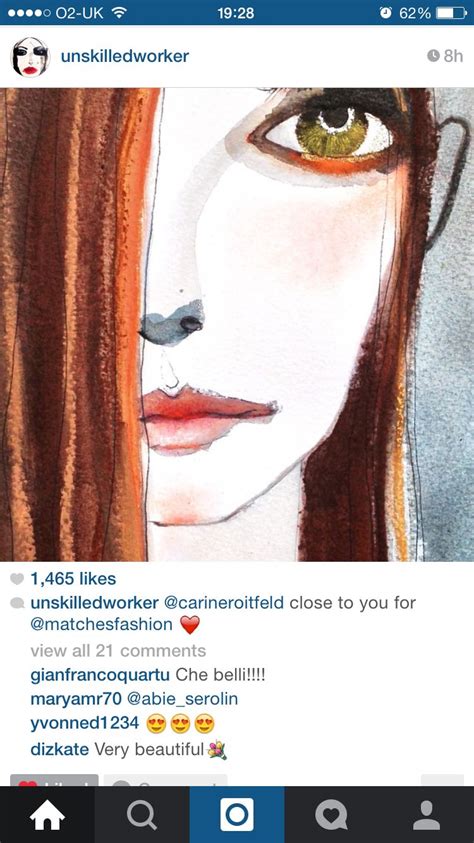The image size is (474, 843).
Task: Tap the grey heart icon beside likes
Action: point(17,579)
